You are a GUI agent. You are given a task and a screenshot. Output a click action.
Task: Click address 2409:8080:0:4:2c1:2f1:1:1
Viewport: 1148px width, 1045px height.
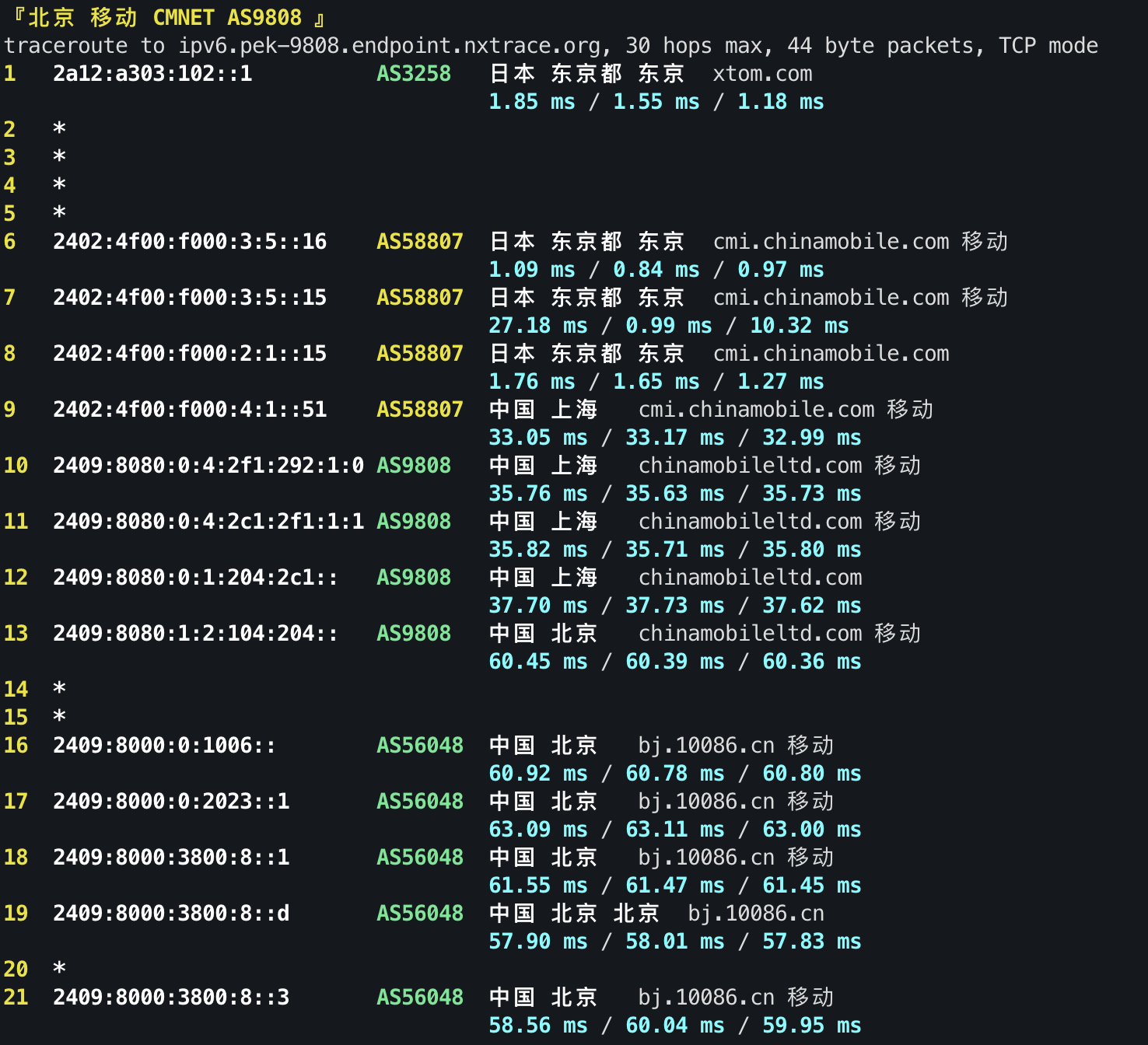coord(208,522)
